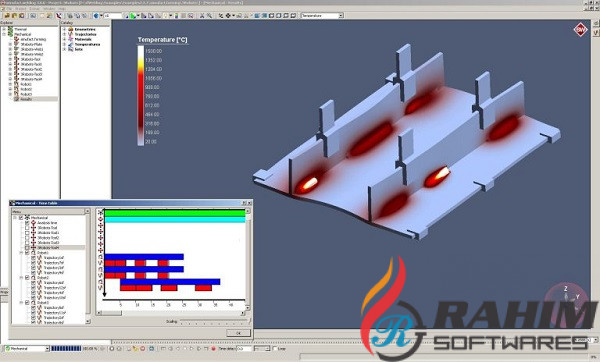Click the red record button in bottom bar

tap(213, 349)
